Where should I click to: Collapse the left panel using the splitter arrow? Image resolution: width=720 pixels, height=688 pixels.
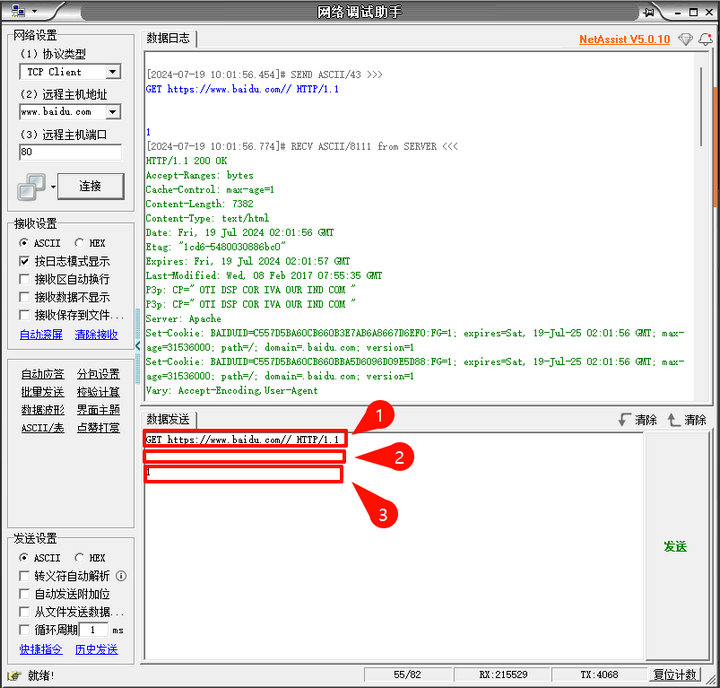138,345
